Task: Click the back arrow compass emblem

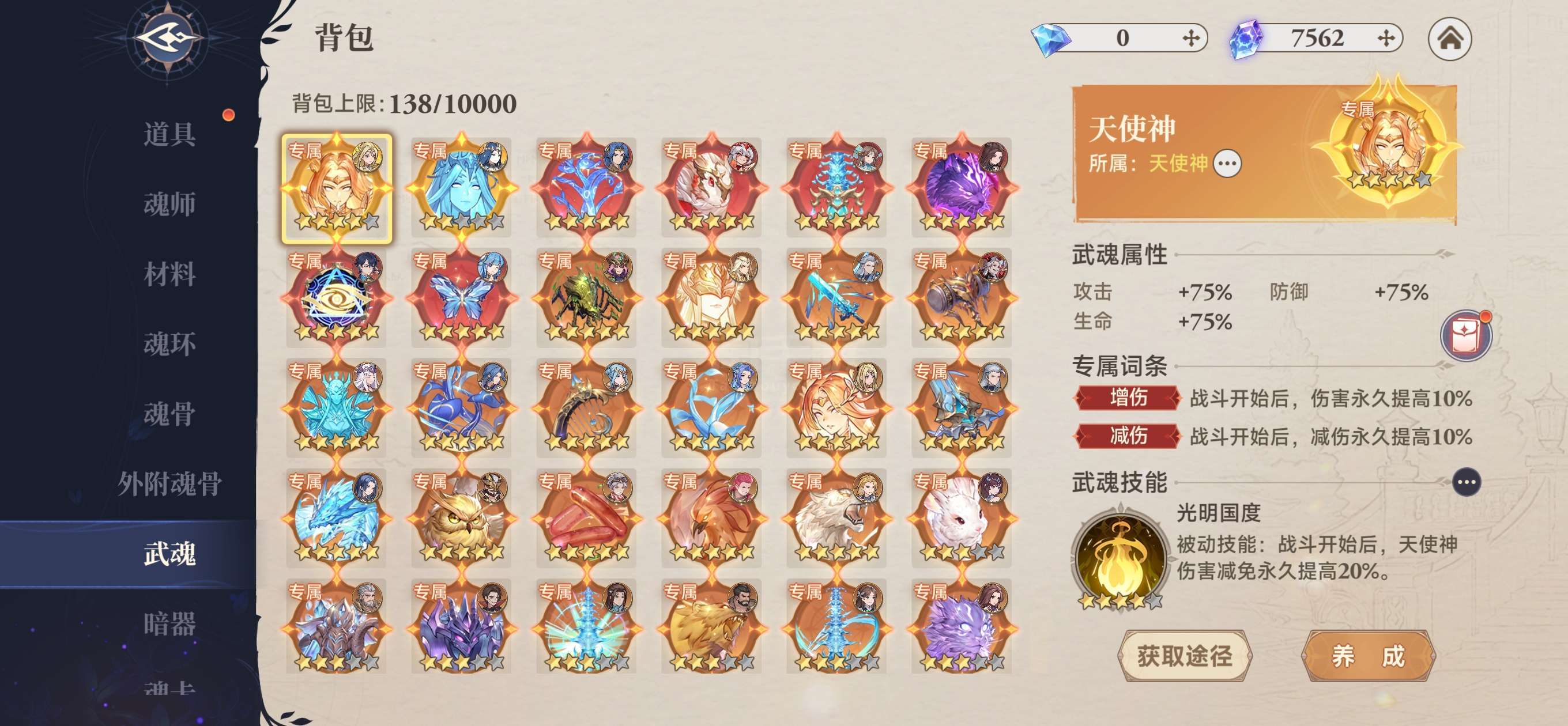Action: pos(167,39)
